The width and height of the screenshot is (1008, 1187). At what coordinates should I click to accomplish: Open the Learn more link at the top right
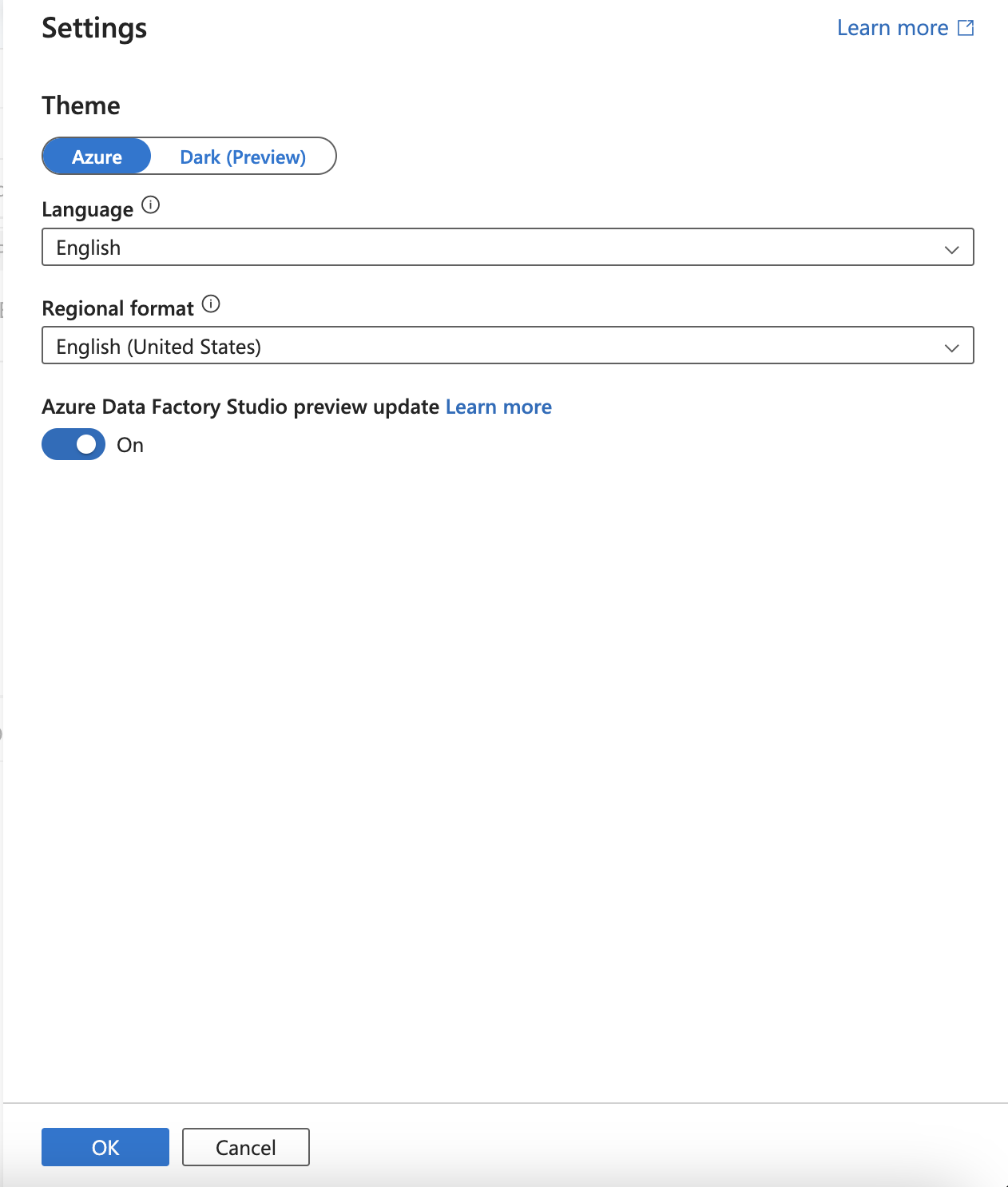pyautogui.click(x=892, y=28)
